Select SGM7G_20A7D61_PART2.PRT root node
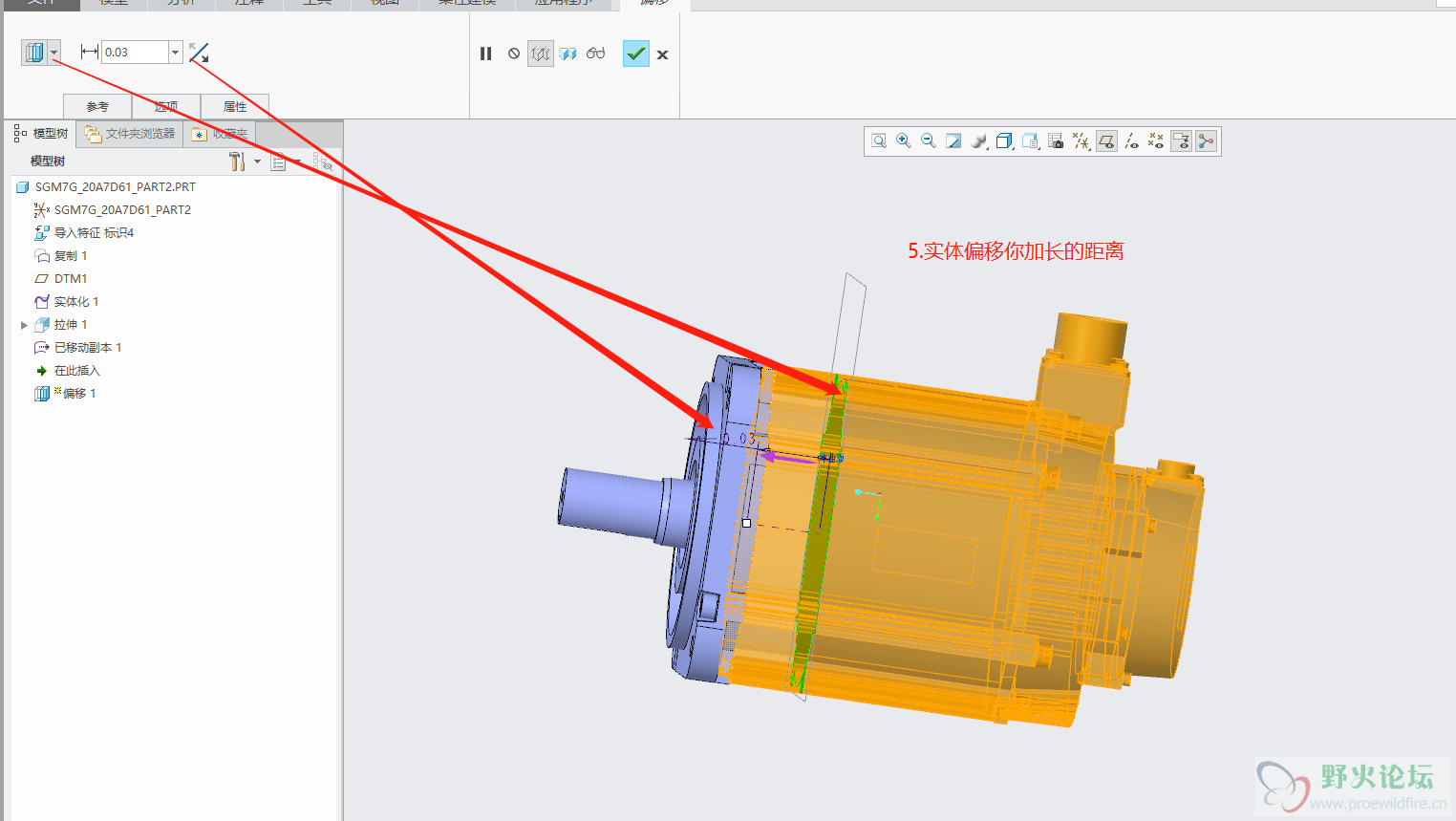Image resolution: width=1456 pixels, height=821 pixels. click(x=106, y=187)
